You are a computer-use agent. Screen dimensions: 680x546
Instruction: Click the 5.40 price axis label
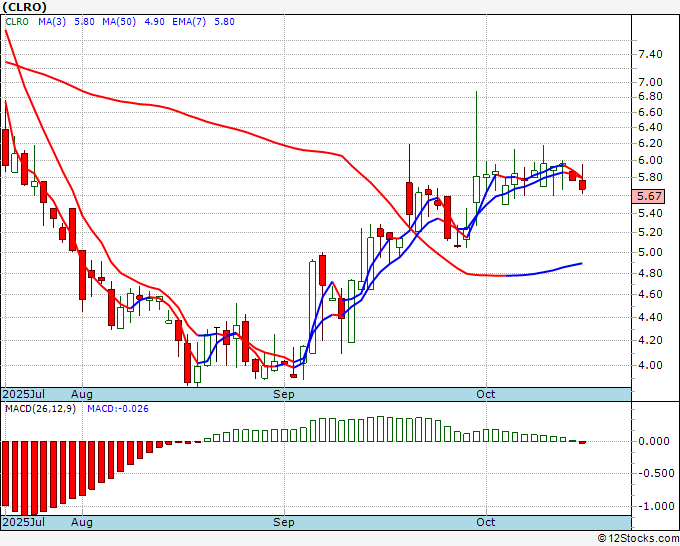click(650, 213)
